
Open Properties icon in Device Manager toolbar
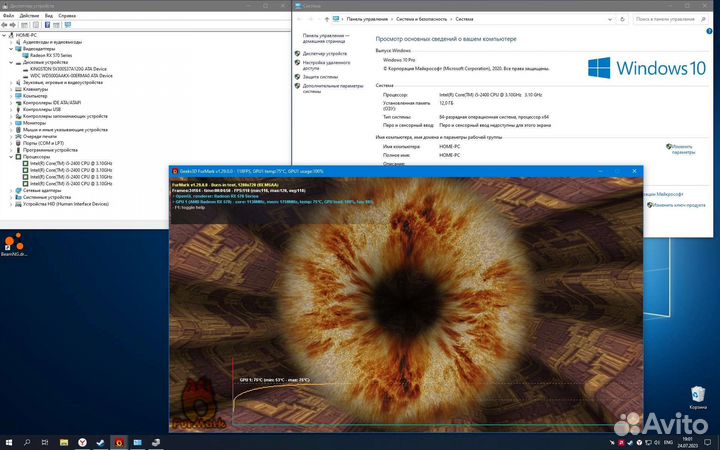click(x=36, y=25)
